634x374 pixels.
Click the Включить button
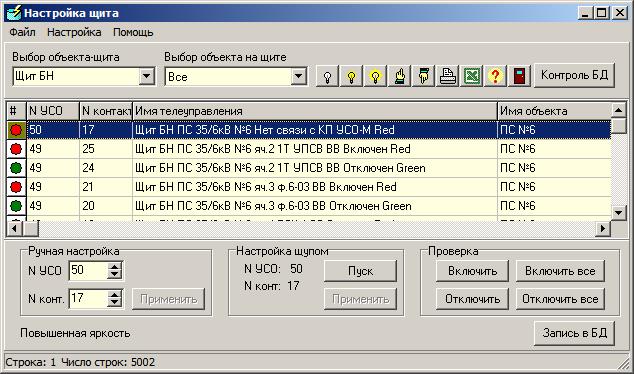coord(472,271)
